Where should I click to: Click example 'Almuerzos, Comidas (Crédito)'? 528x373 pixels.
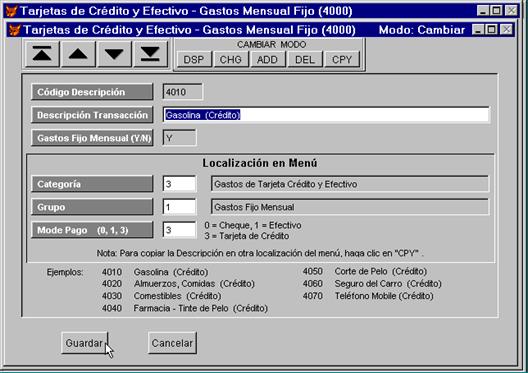194,284
